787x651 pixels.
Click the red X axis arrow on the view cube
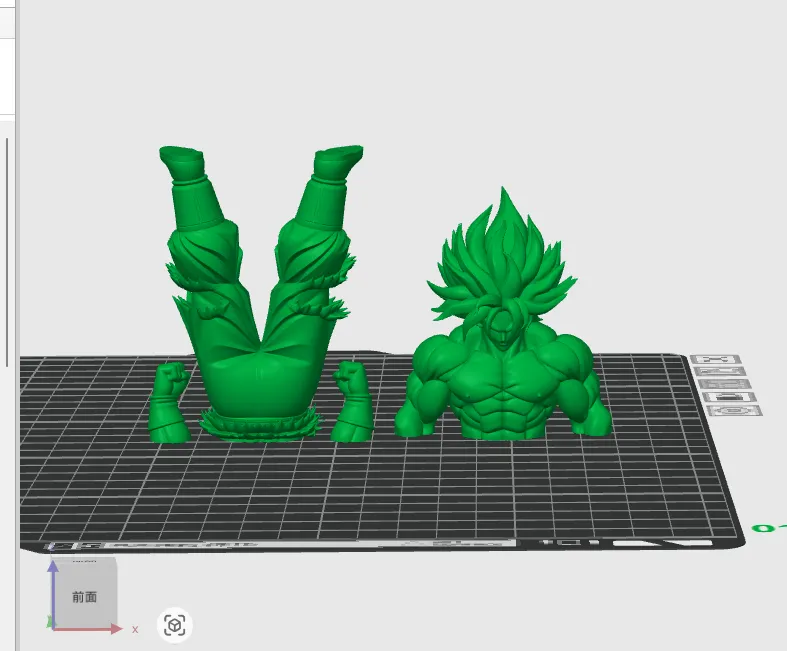tap(88, 629)
